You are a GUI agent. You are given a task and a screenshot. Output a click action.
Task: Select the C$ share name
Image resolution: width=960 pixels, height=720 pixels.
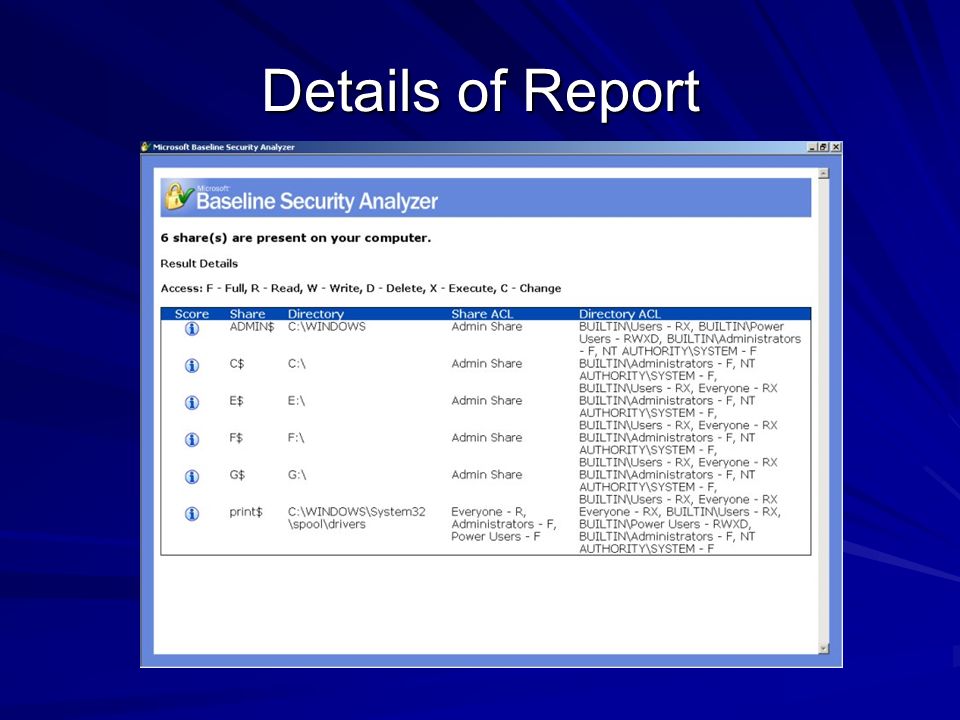point(237,364)
